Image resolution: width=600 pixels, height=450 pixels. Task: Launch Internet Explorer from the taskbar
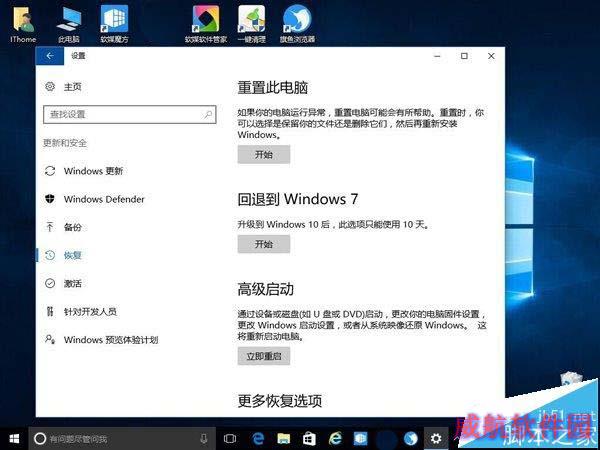pyautogui.click(x=335, y=439)
